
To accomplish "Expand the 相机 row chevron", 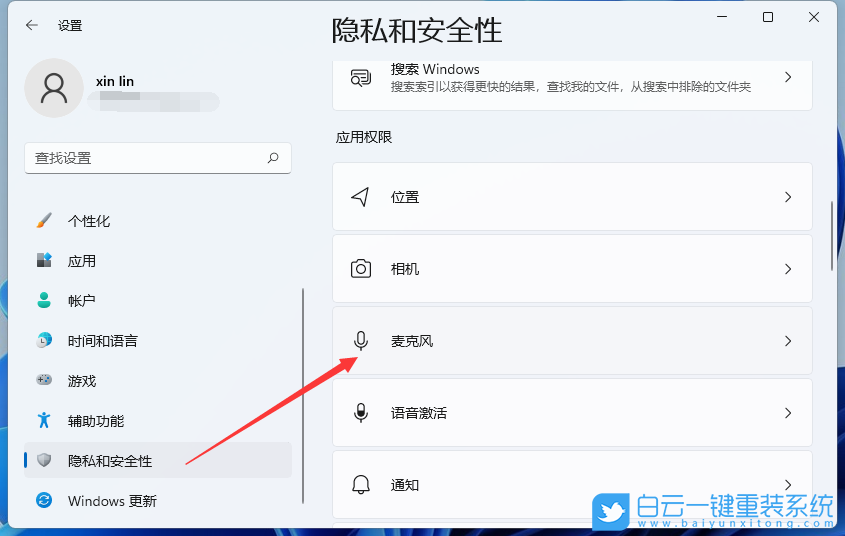I will click(788, 269).
